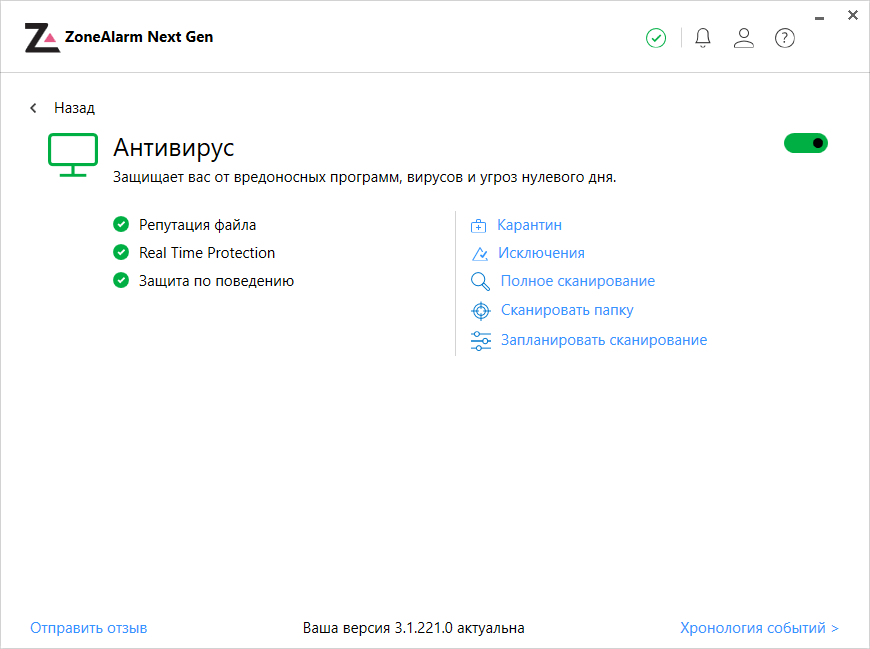
Task: Click the antivirus description text below the Антивирус heading
Action: (365, 177)
